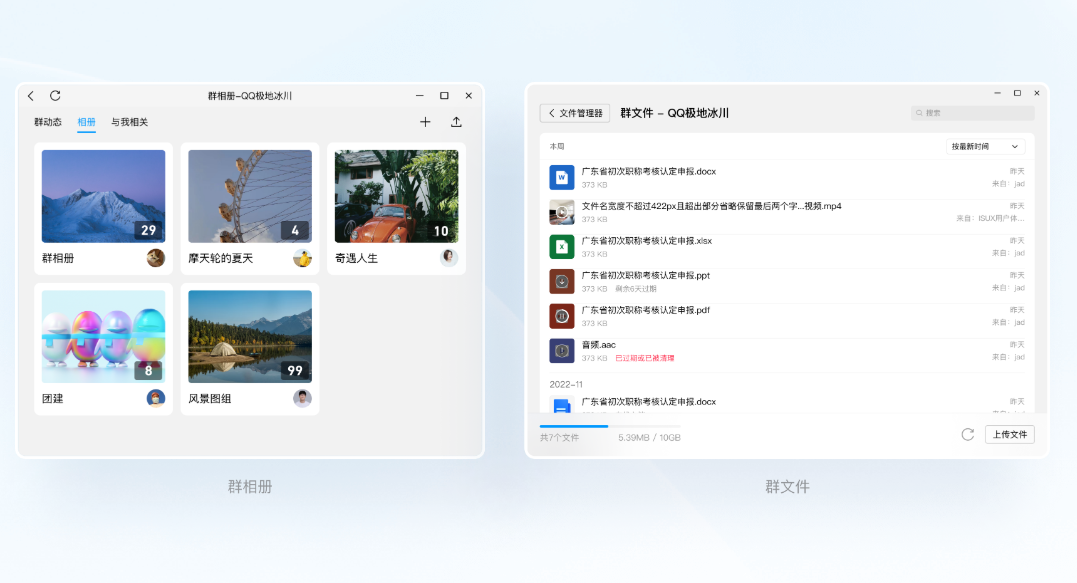Viewport: 1077px width, 583px height.
Task: Click the 已过期或已被清理 status text
Action: pyautogui.click(x=644, y=358)
